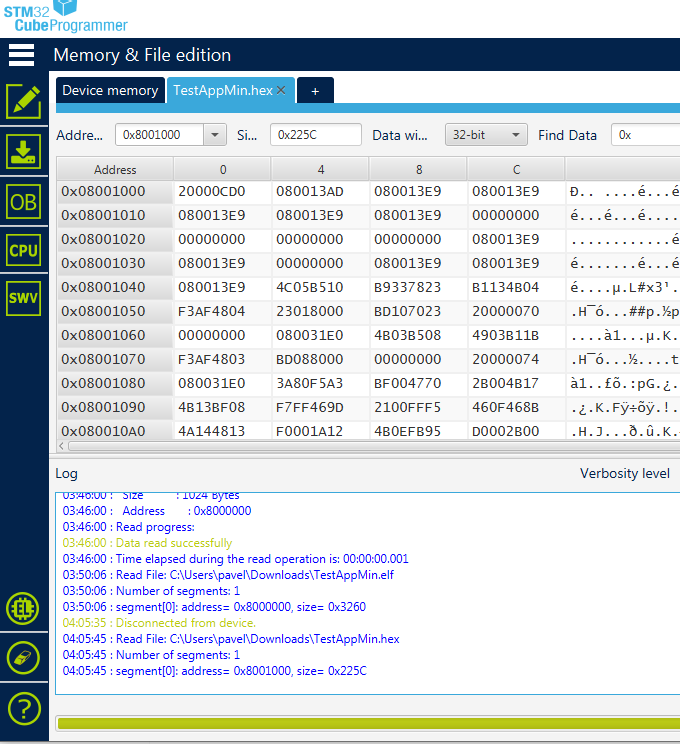Select cell 20000074

[x=516, y=359]
